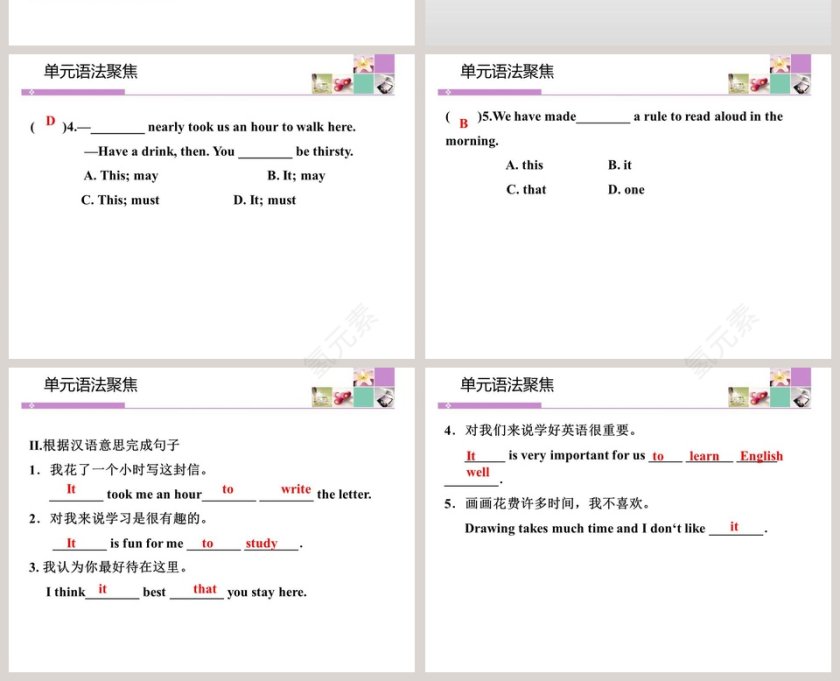Click the flower collage image on question 5 slide
The height and width of the screenshot is (681, 840).
[769, 76]
